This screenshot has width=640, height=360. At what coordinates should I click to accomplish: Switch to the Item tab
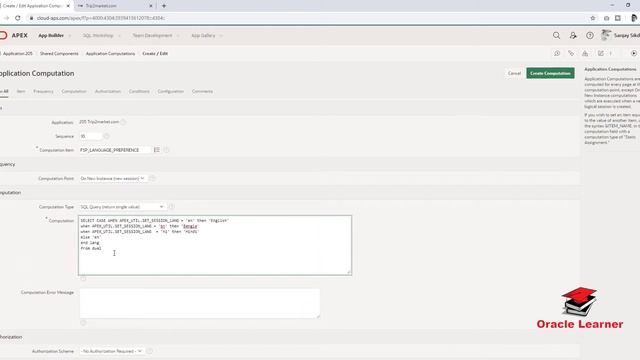pyautogui.click(x=21, y=91)
